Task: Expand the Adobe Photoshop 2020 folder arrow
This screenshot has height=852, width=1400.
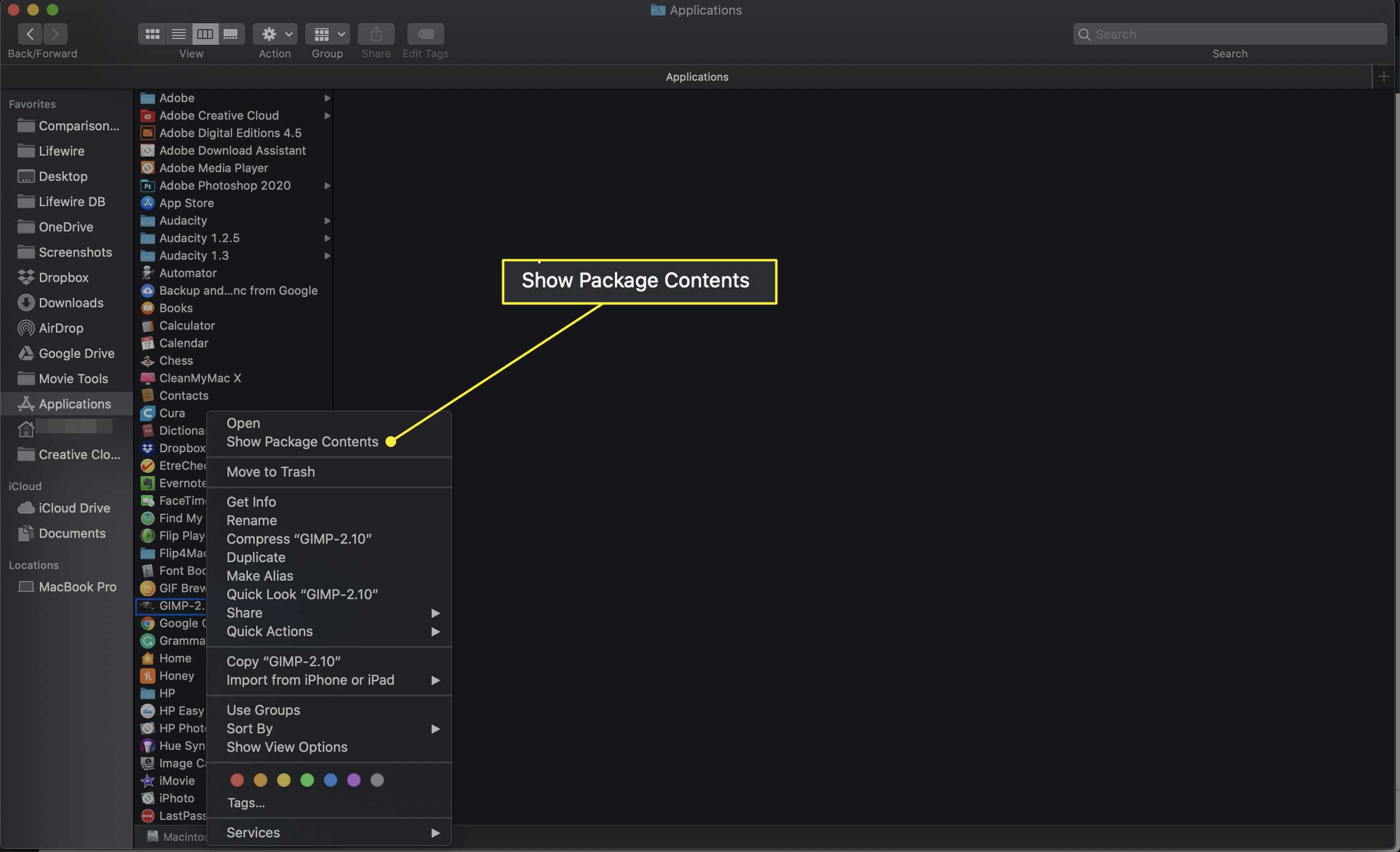Action: (327, 185)
